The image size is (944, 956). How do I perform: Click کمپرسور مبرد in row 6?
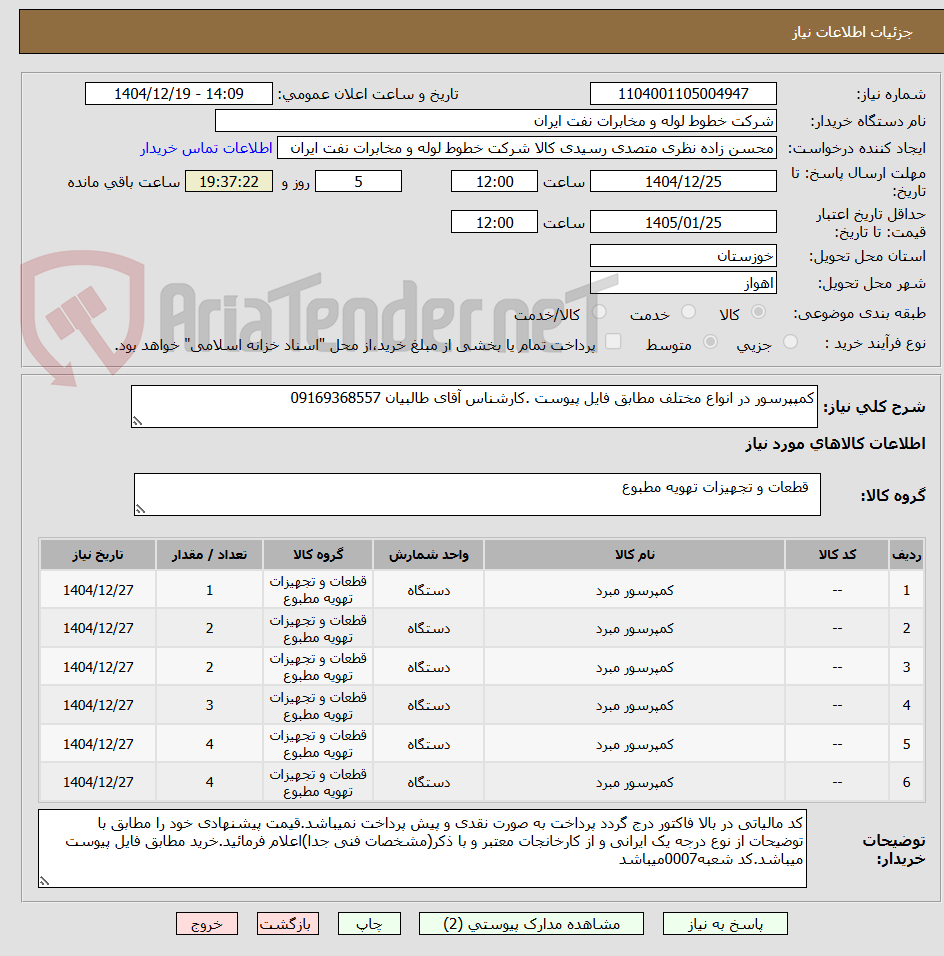click(634, 782)
